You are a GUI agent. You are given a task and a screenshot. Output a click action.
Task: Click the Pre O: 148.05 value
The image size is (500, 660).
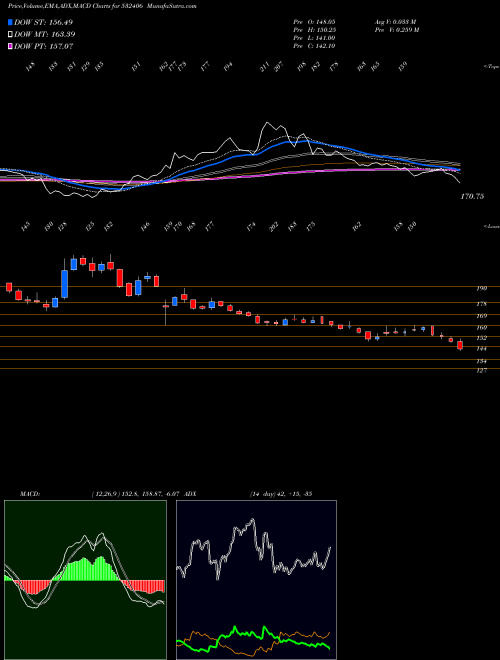314,22
